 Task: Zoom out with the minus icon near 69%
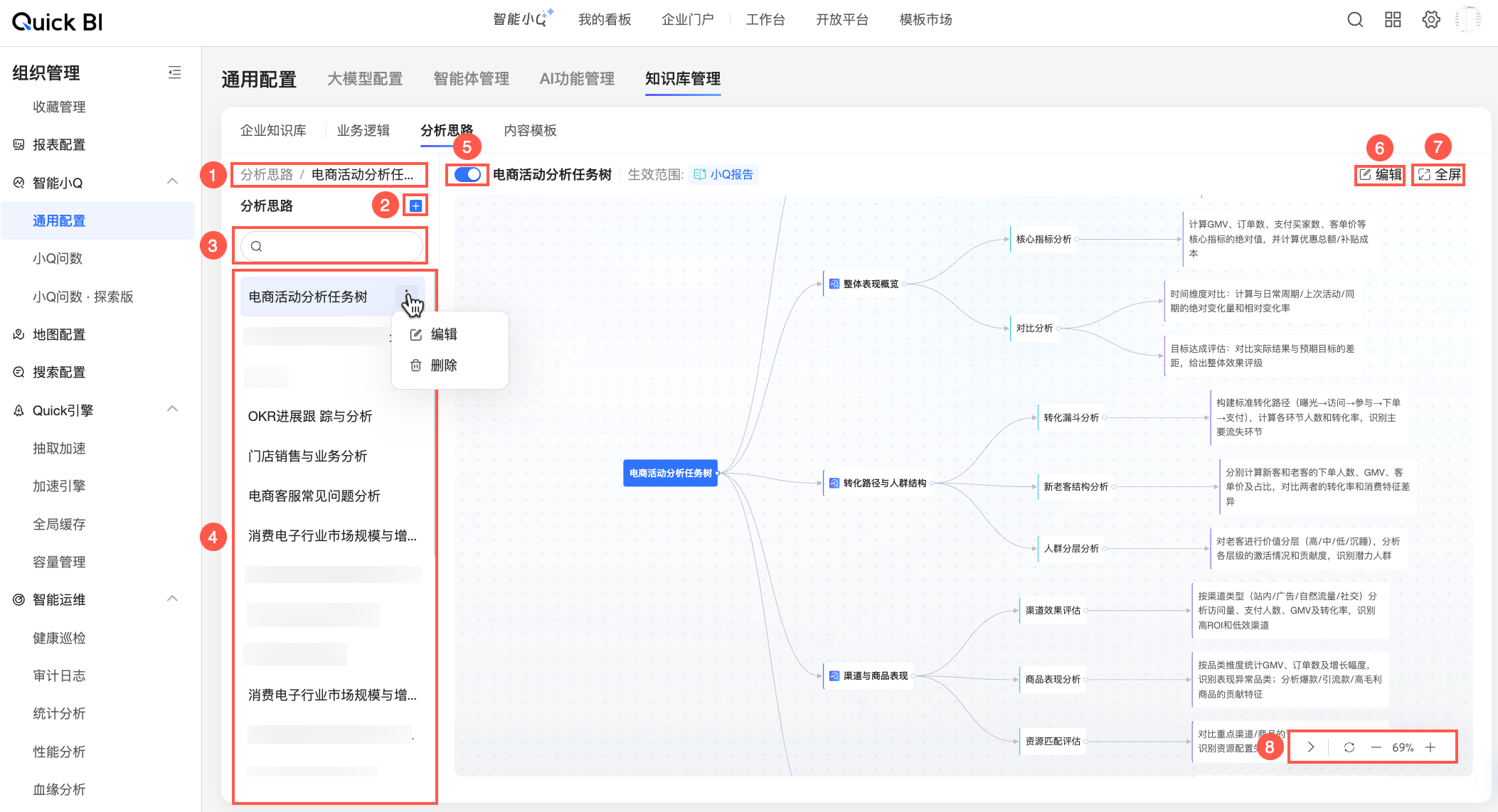coord(1376,747)
